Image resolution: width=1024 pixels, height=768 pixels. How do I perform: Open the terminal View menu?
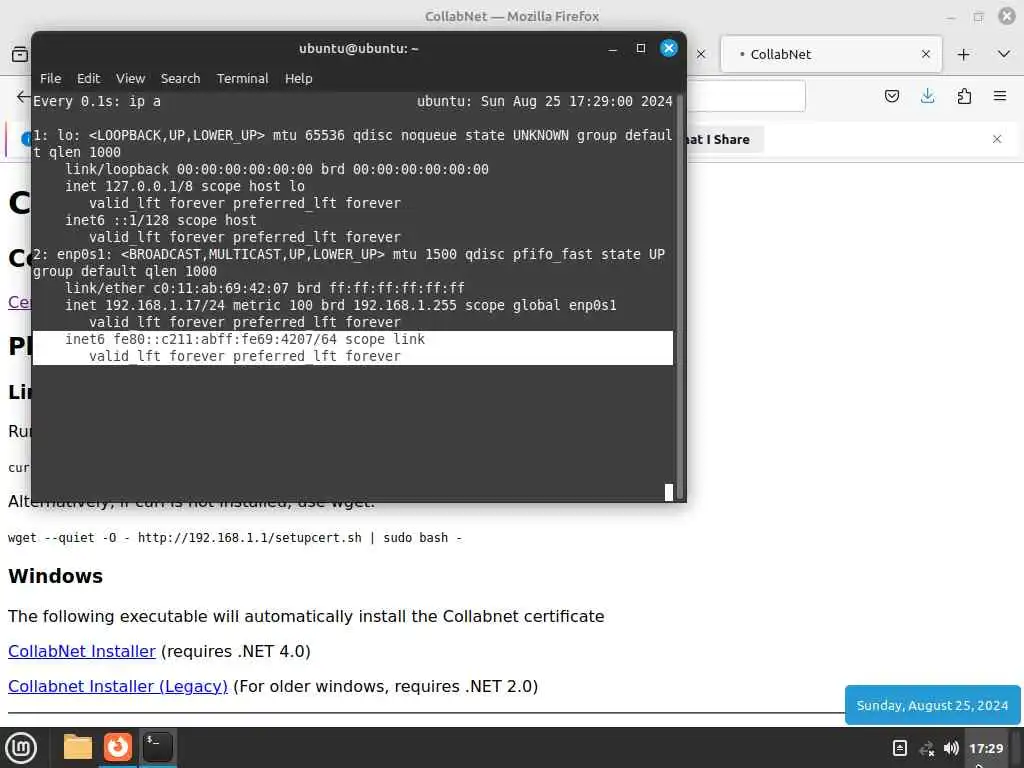(131, 78)
